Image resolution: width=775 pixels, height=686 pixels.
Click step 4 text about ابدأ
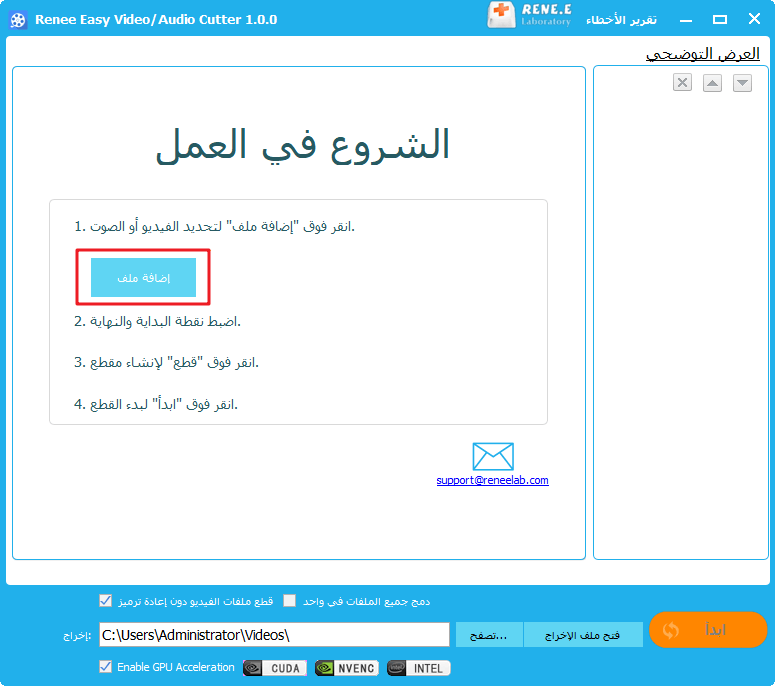coord(156,404)
